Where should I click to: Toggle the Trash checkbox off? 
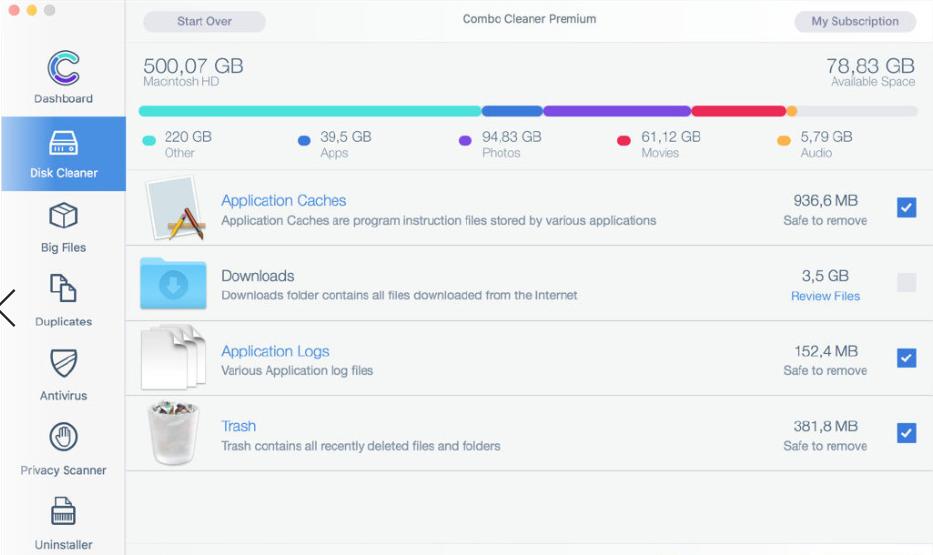coord(906,433)
